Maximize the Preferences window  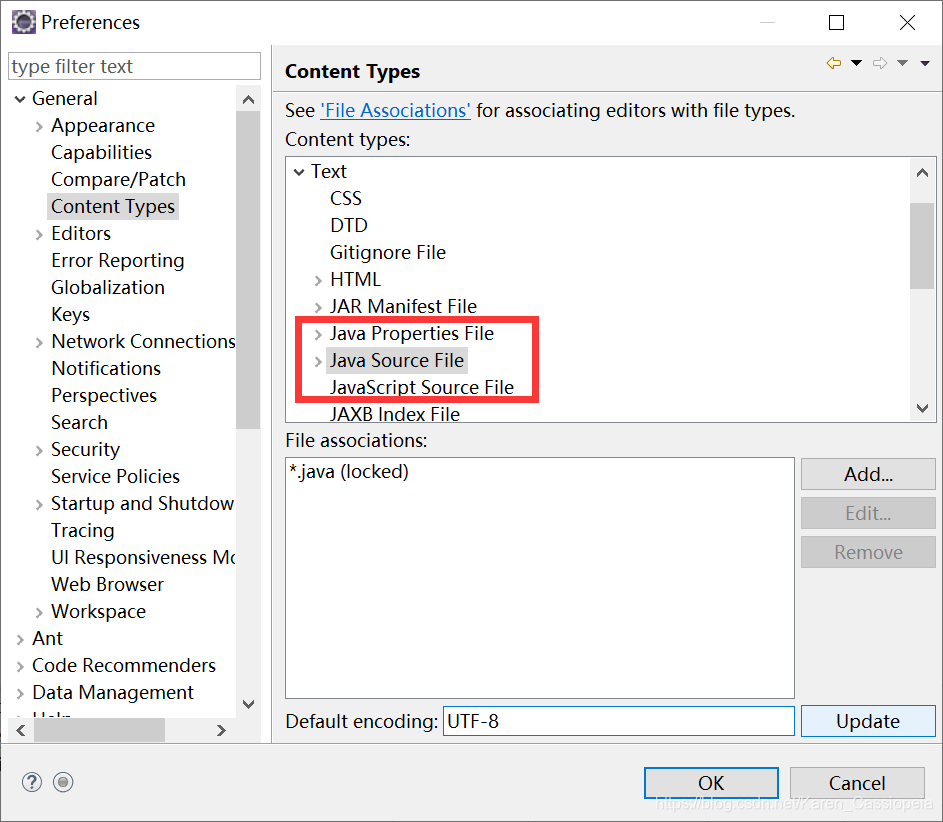point(836,22)
